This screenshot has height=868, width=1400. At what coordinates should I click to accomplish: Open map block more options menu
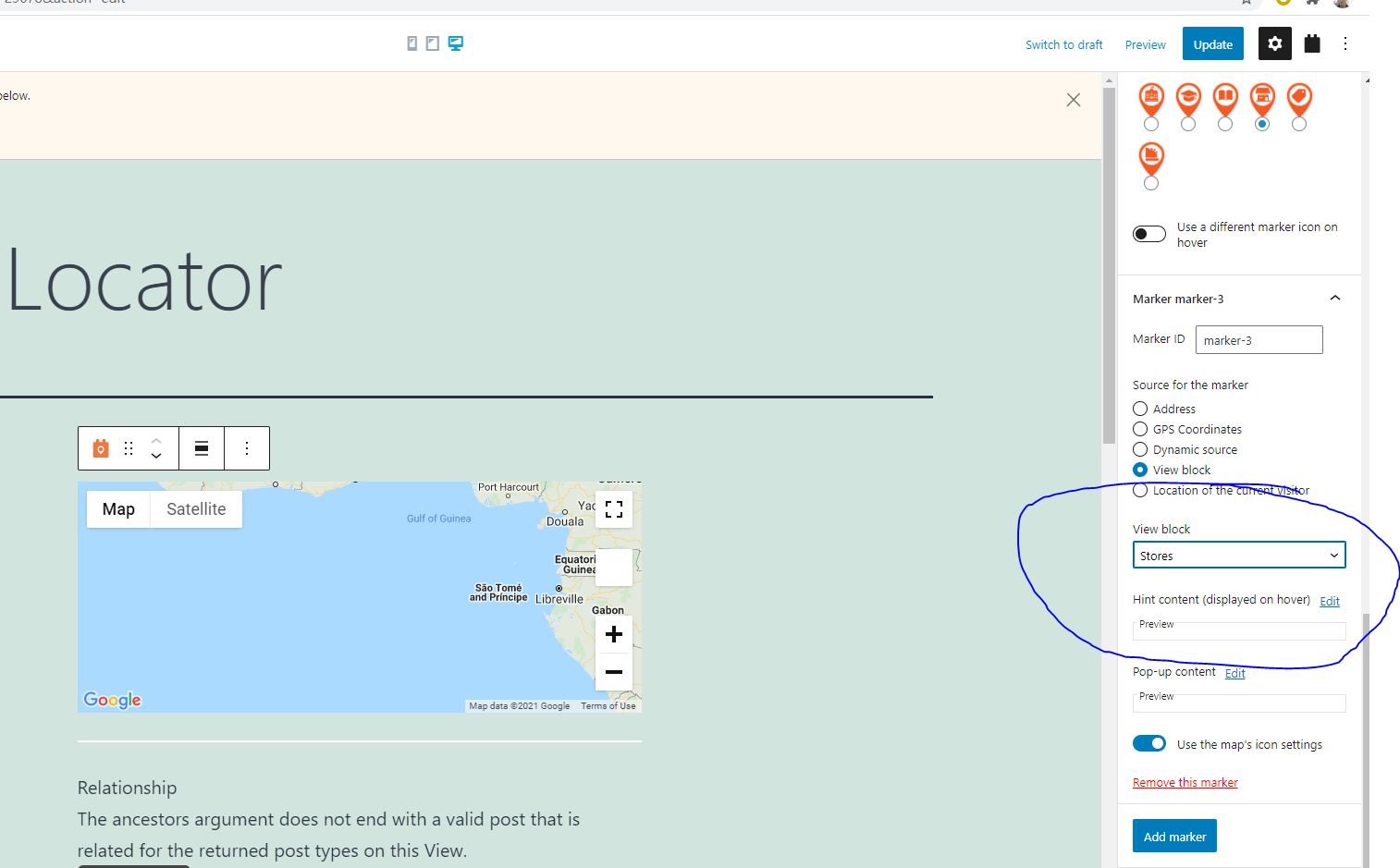(x=247, y=448)
